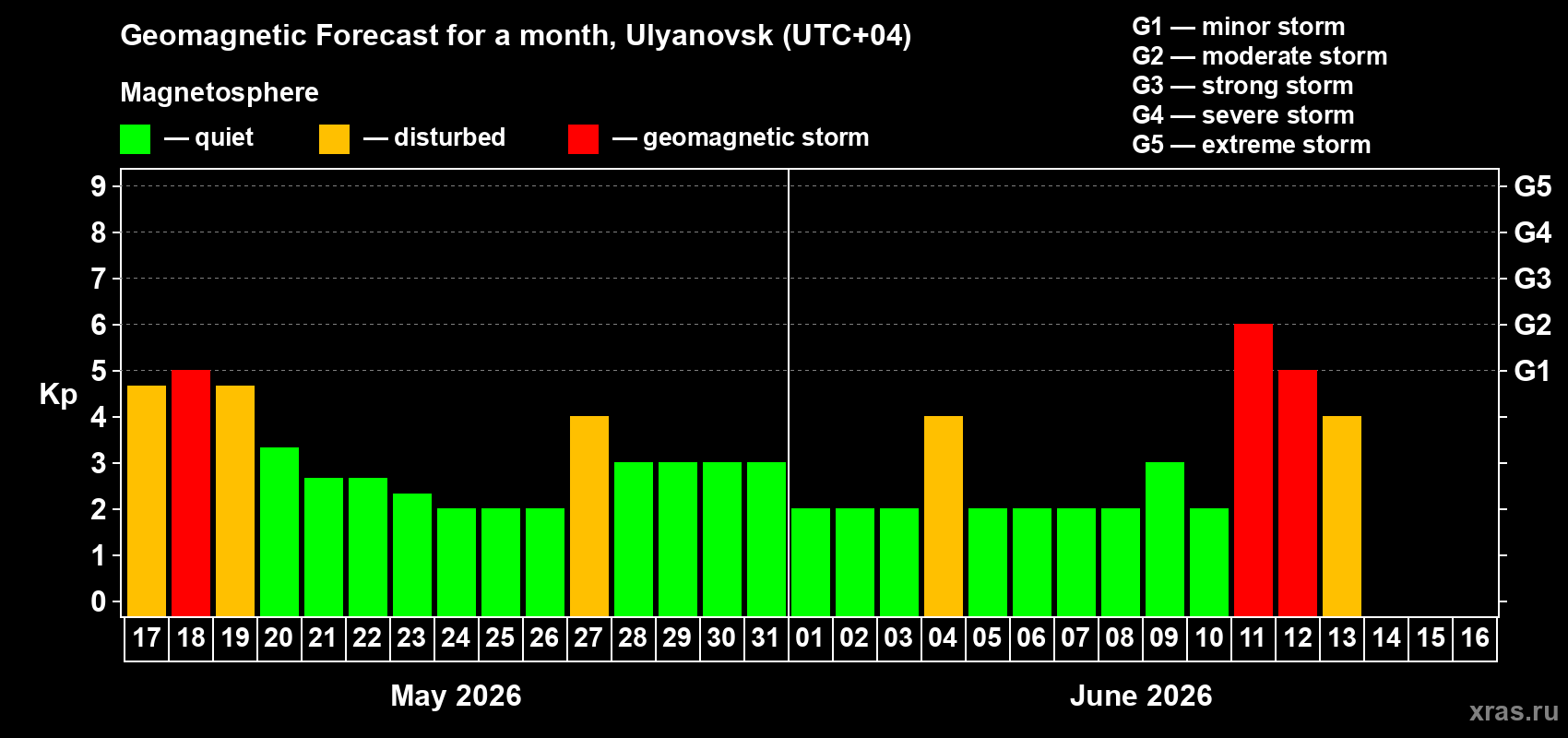Click date label 16 on the axis
The width and height of the screenshot is (1568, 738).
point(1475,637)
